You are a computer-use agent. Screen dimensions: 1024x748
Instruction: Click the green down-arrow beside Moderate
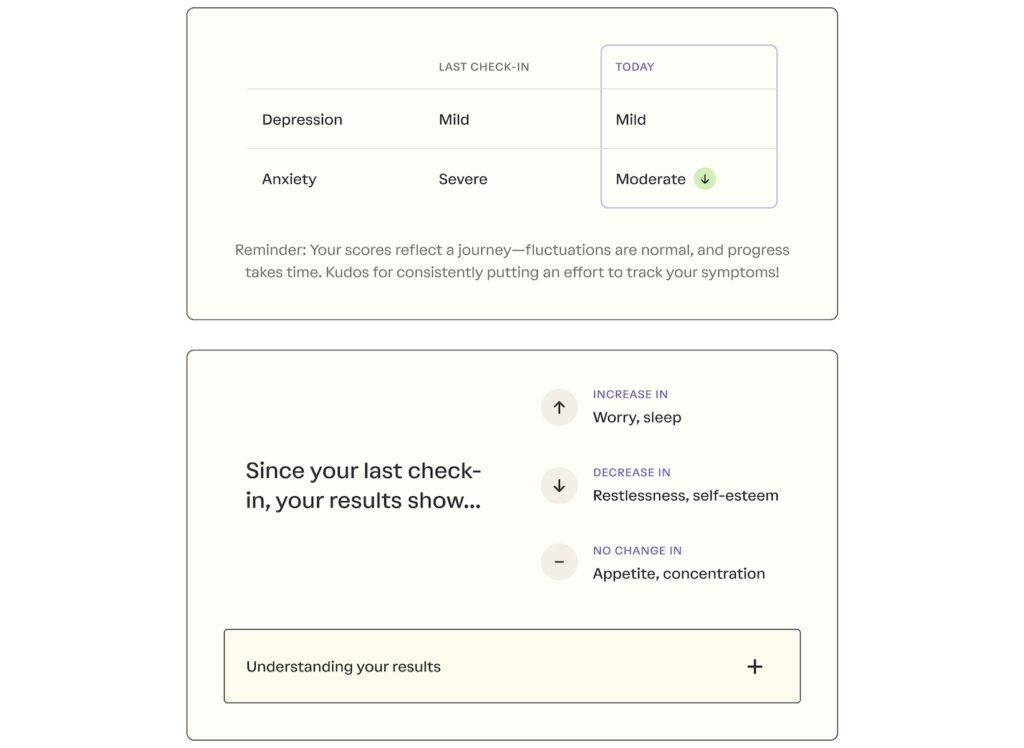[705, 179]
